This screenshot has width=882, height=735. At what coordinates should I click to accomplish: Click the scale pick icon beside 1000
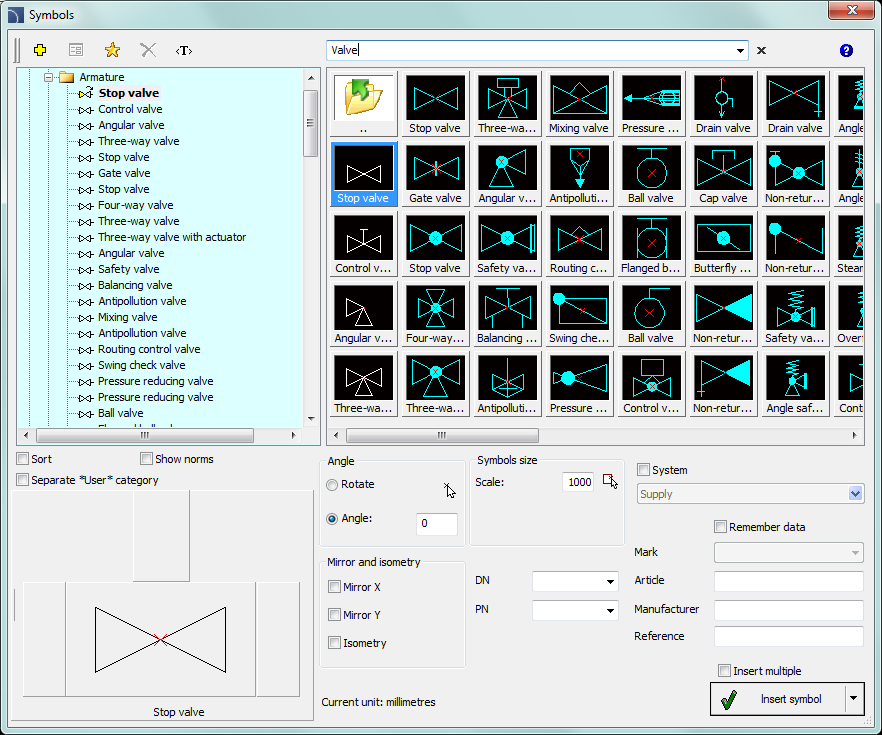tap(610, 481)
